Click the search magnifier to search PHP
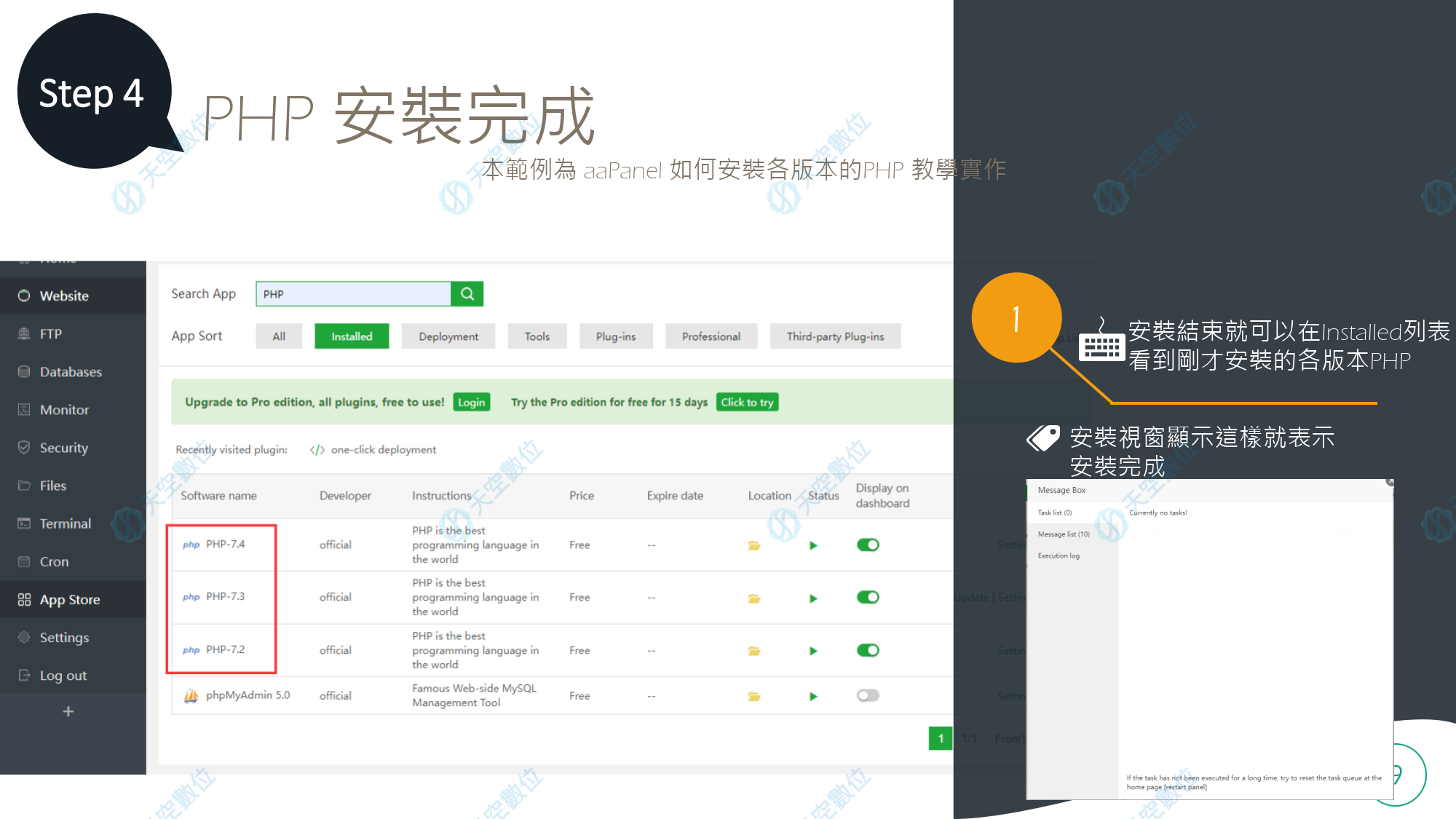The image size is (1456, 819). (467, 293)
